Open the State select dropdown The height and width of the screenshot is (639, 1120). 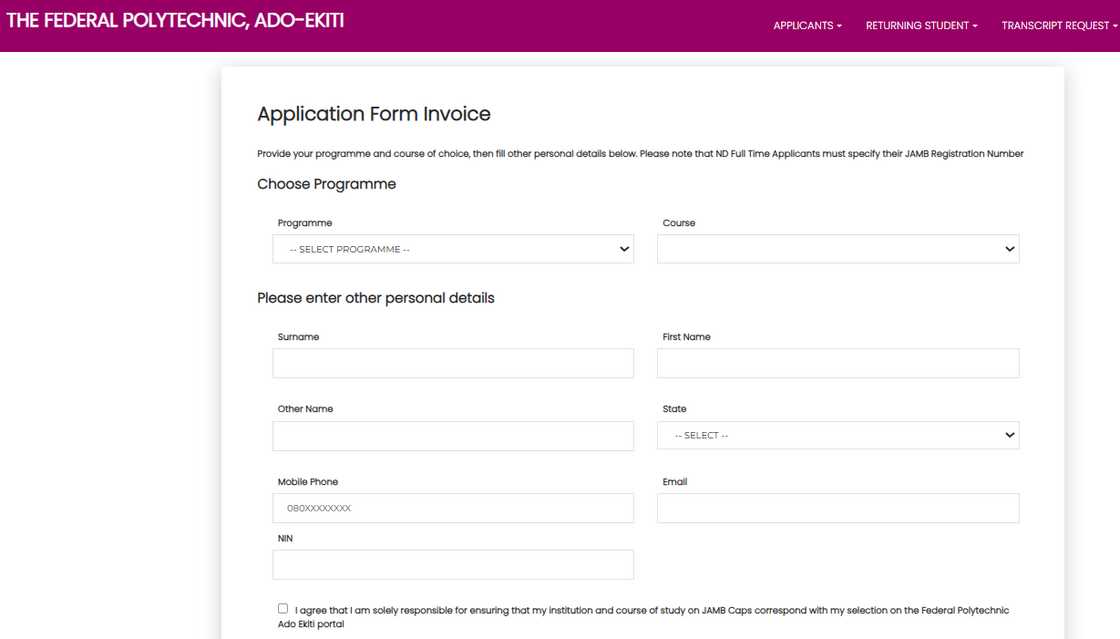pos(837,435)
